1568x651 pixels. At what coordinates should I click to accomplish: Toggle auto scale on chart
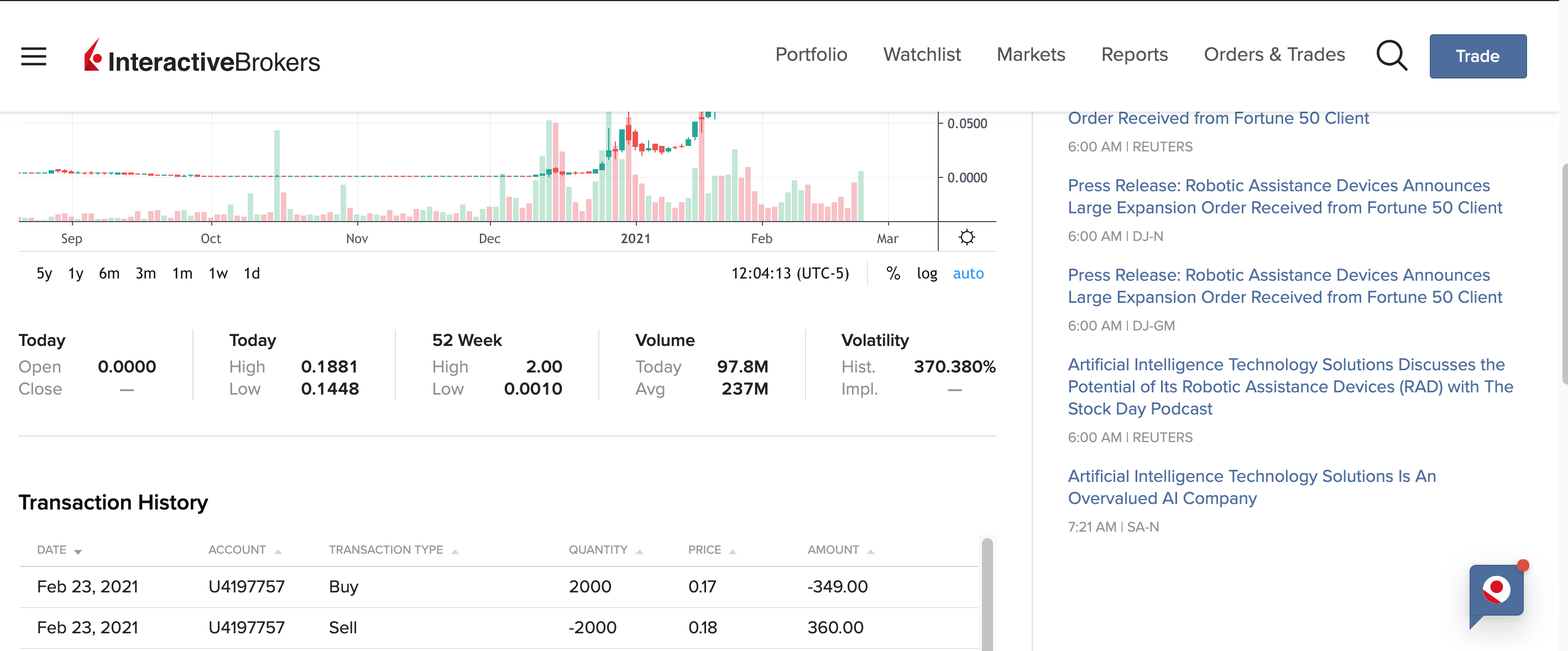(x=968, y=274)
